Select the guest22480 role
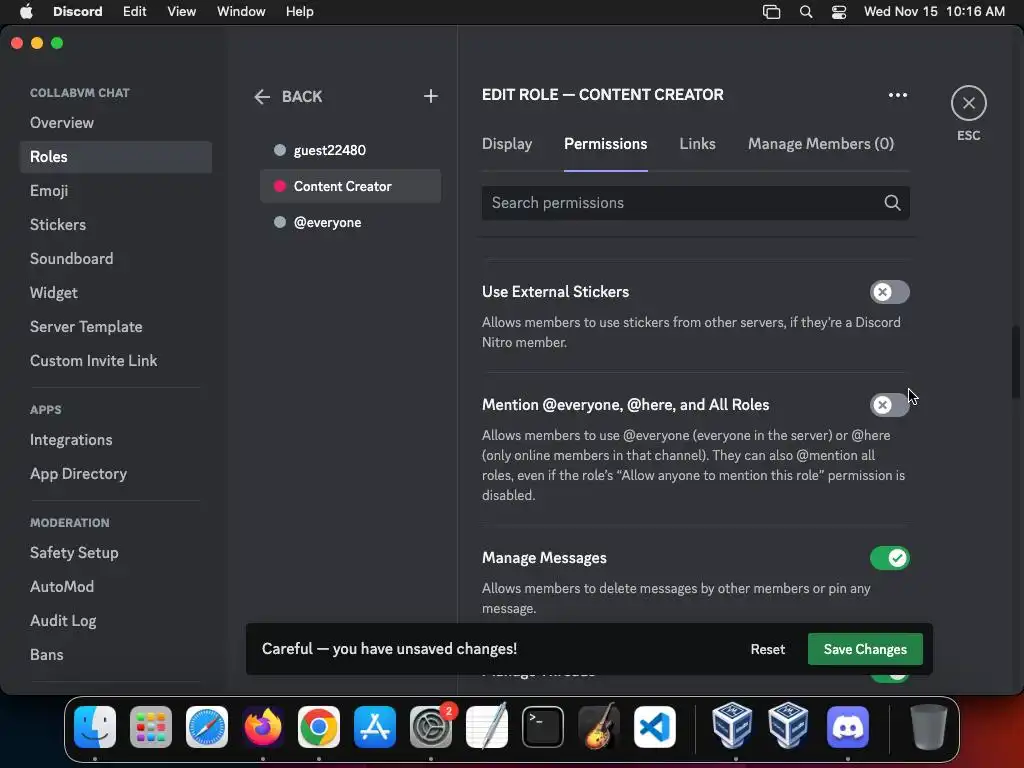 (x=350, y=150)
